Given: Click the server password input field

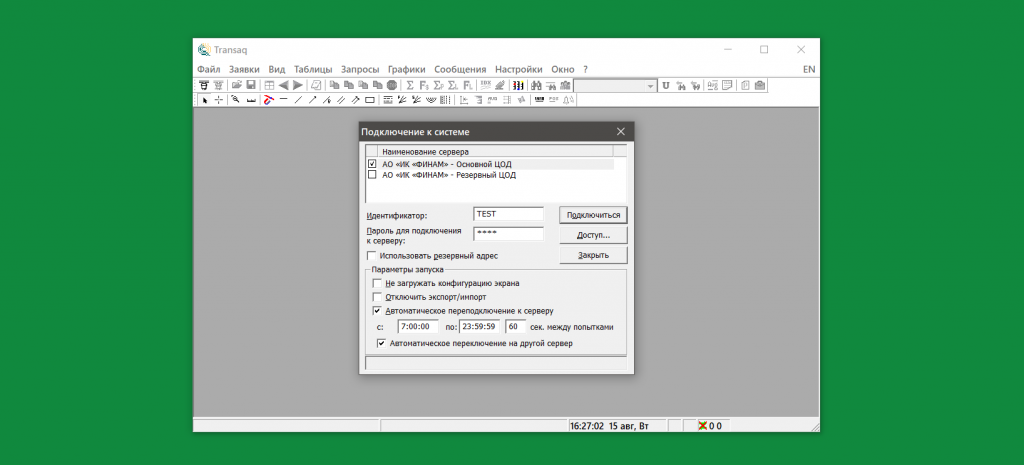Looking at the screenshot, I should 509,234.
